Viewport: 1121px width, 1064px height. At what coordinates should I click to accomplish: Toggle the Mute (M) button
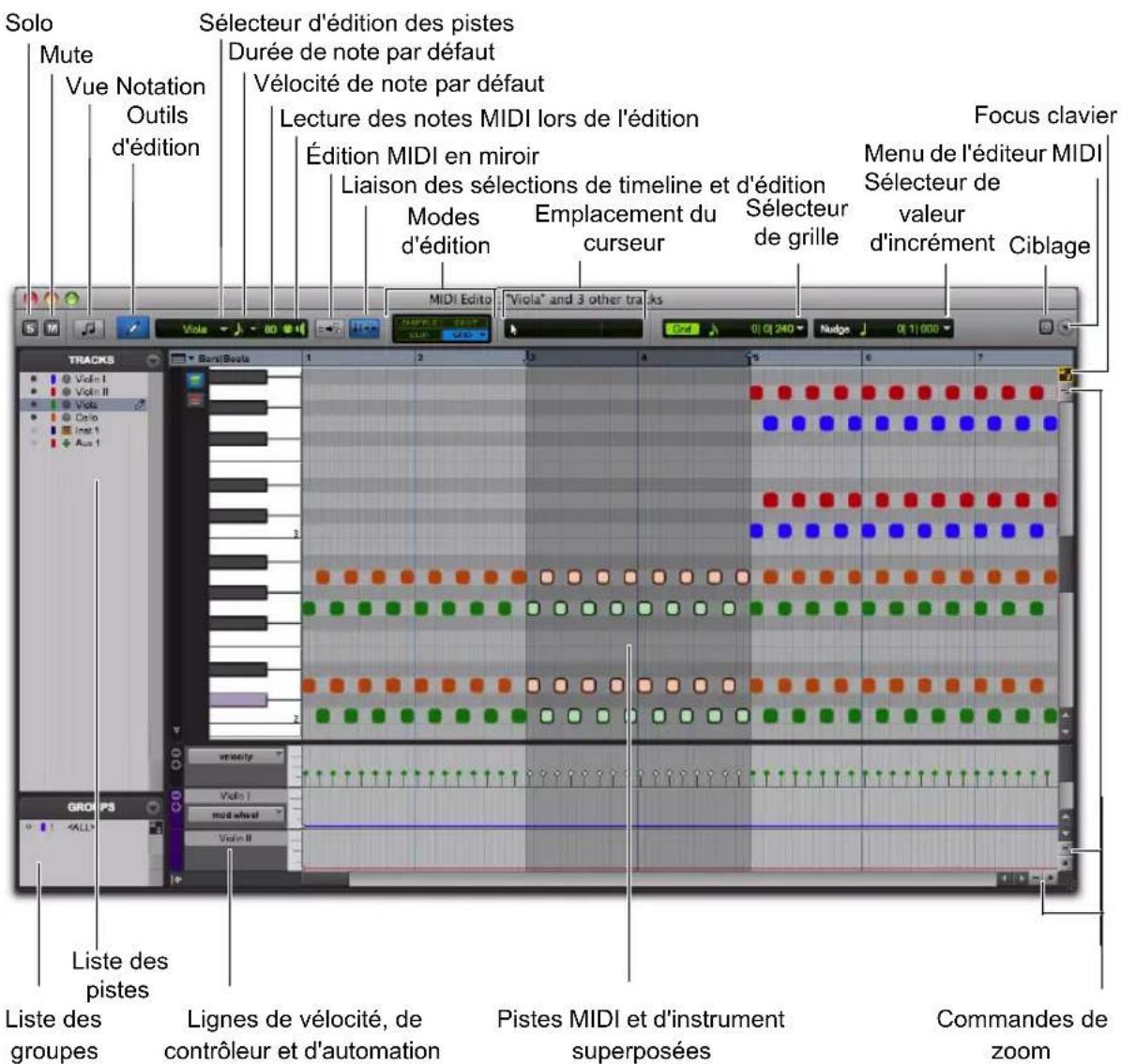53,328
